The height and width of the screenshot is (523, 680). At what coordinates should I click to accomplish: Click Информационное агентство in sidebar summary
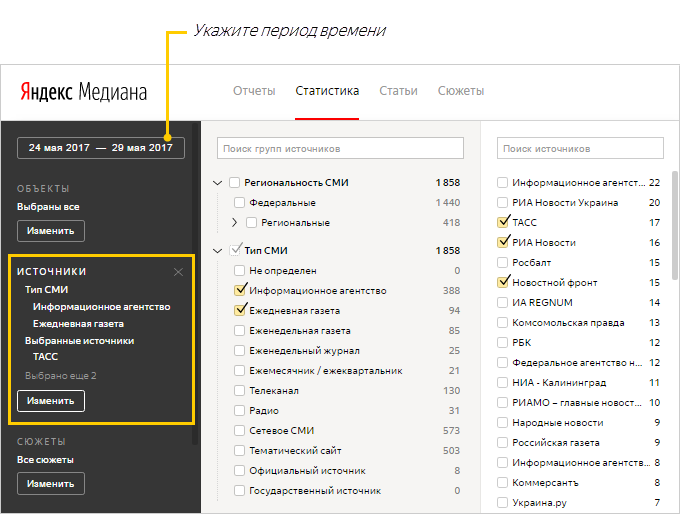coord(101,307)
